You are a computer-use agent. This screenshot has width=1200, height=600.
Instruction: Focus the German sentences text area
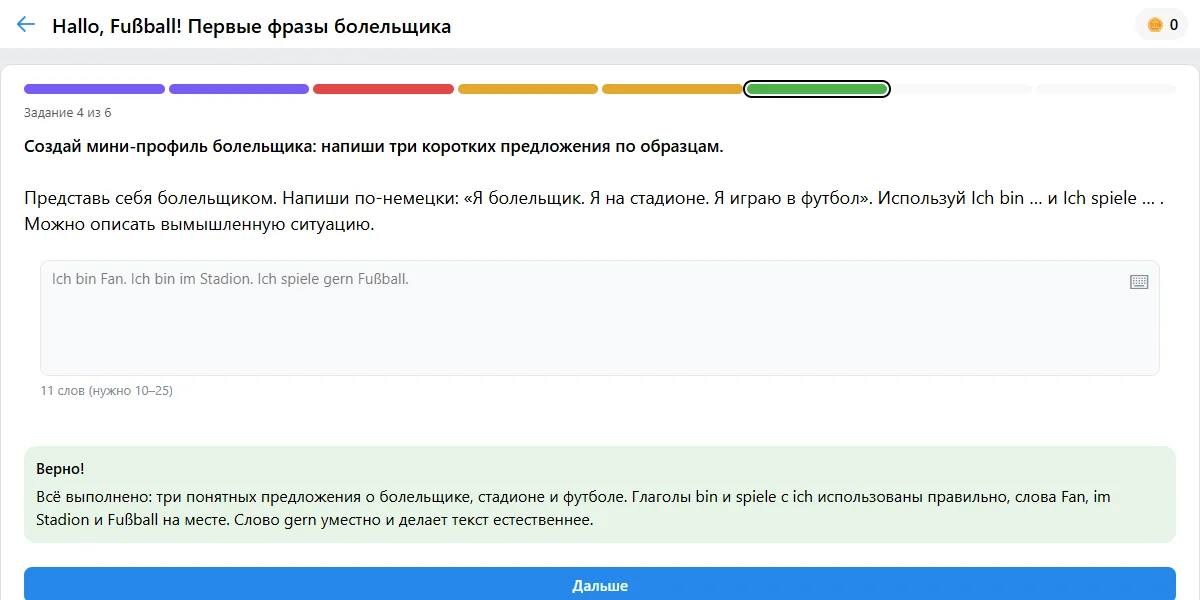600,318
